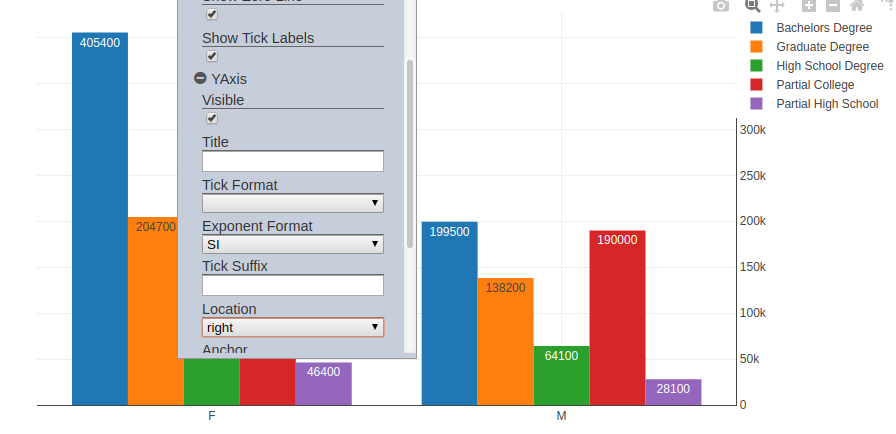Collapse the YAxis section minus icon

200,78
